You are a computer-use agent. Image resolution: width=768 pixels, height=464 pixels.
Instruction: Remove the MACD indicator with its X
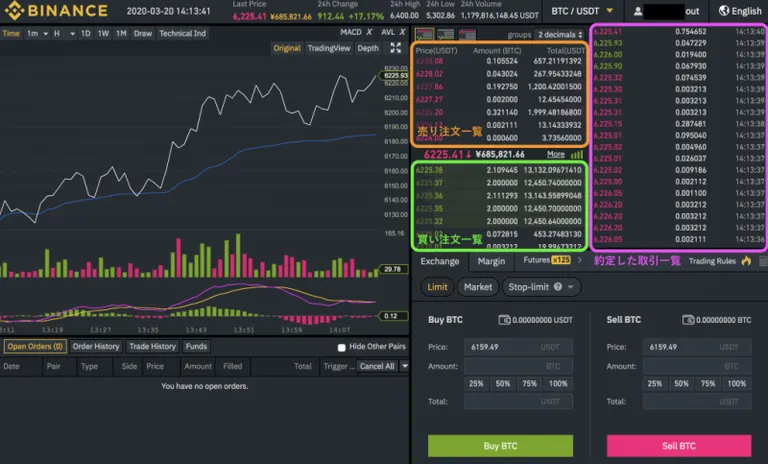point(369,32)
